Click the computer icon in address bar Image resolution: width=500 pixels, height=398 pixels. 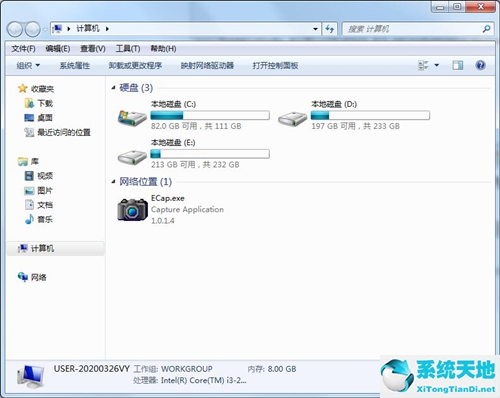click(x=57, y=29)
